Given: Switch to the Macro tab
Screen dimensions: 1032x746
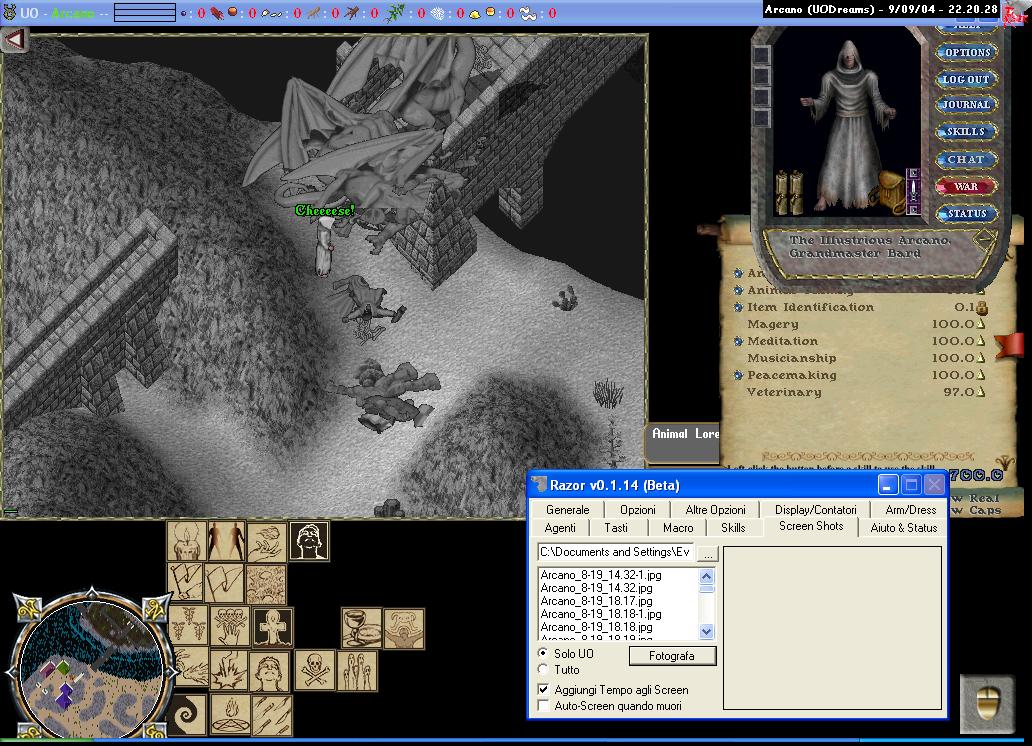Looking at the screenshot, I should pyautogui.click(x=678, y=527).
